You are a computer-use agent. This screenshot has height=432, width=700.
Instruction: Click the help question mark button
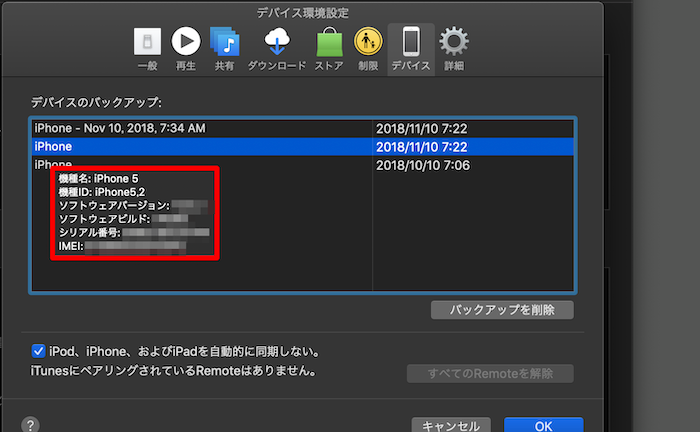[30, 424]
